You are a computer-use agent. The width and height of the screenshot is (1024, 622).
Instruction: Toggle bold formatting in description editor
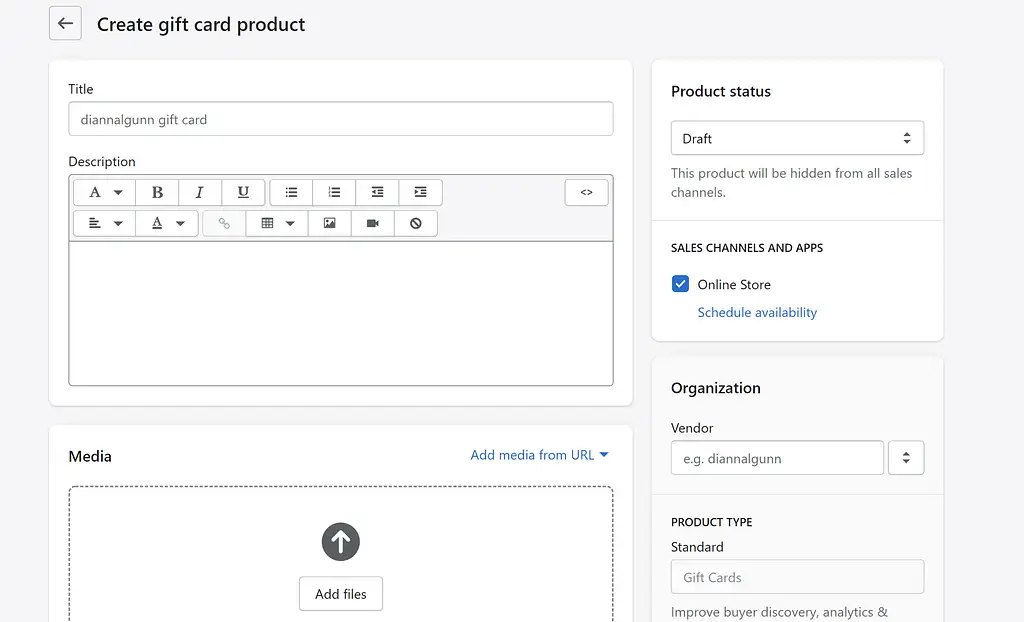[157, 192]
